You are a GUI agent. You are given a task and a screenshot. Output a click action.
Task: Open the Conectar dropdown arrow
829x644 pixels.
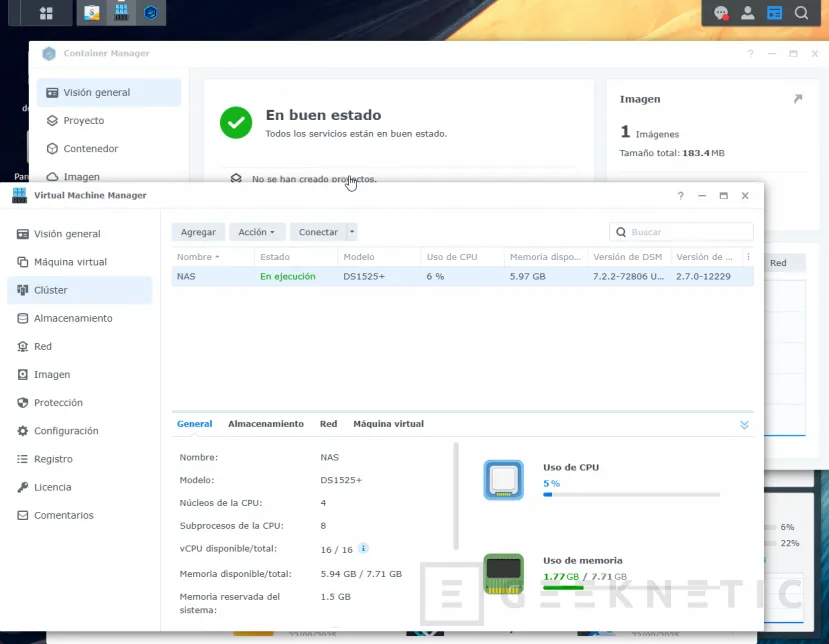coord(352,232)
